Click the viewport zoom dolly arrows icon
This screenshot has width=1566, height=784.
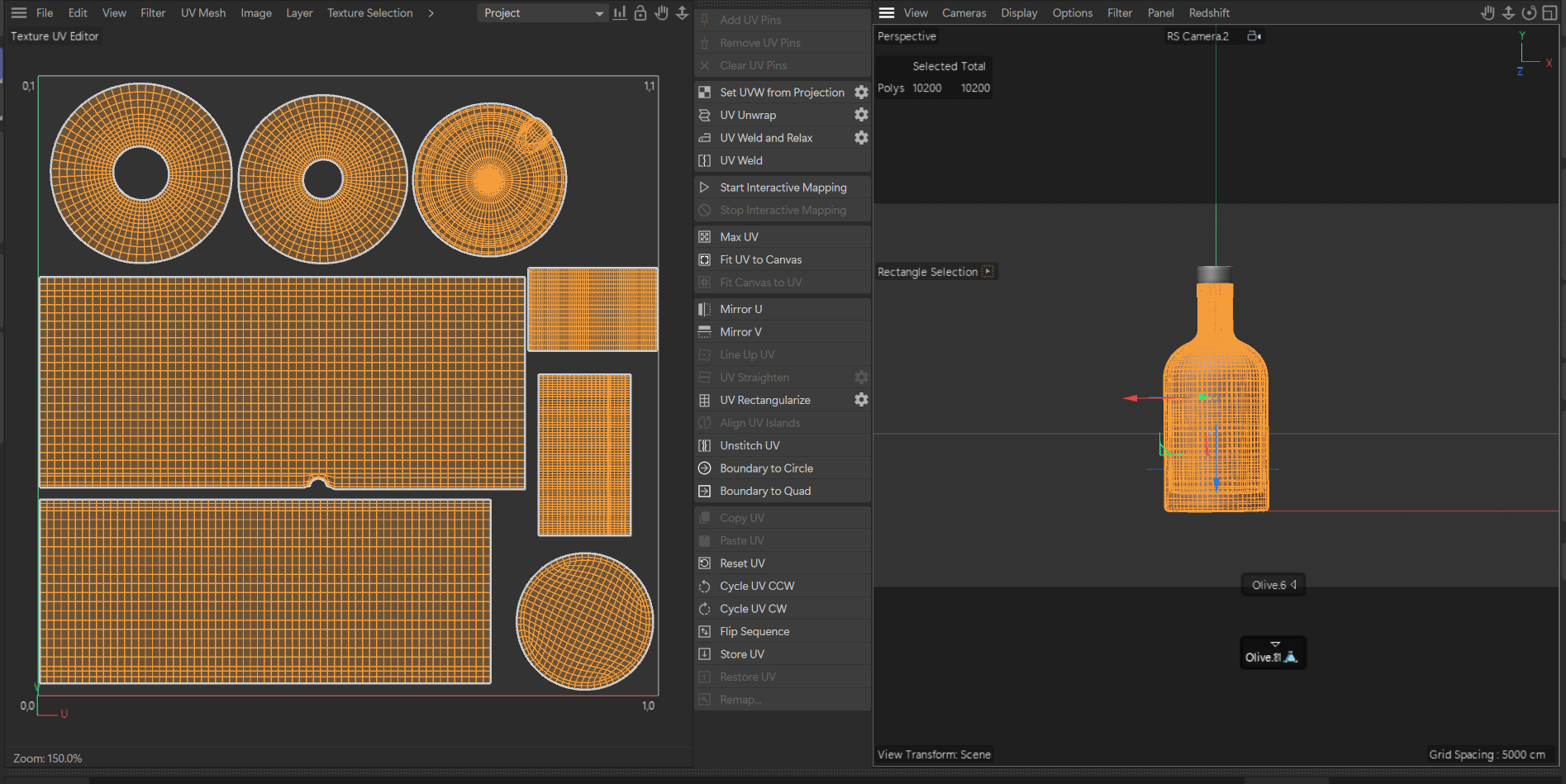click(x=1508, y=13)
